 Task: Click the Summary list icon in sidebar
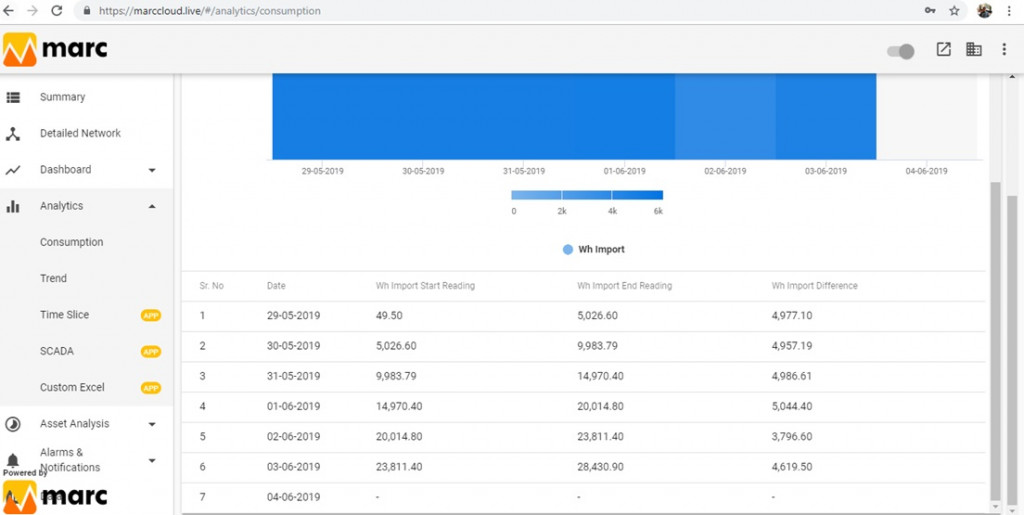[13, 97]
